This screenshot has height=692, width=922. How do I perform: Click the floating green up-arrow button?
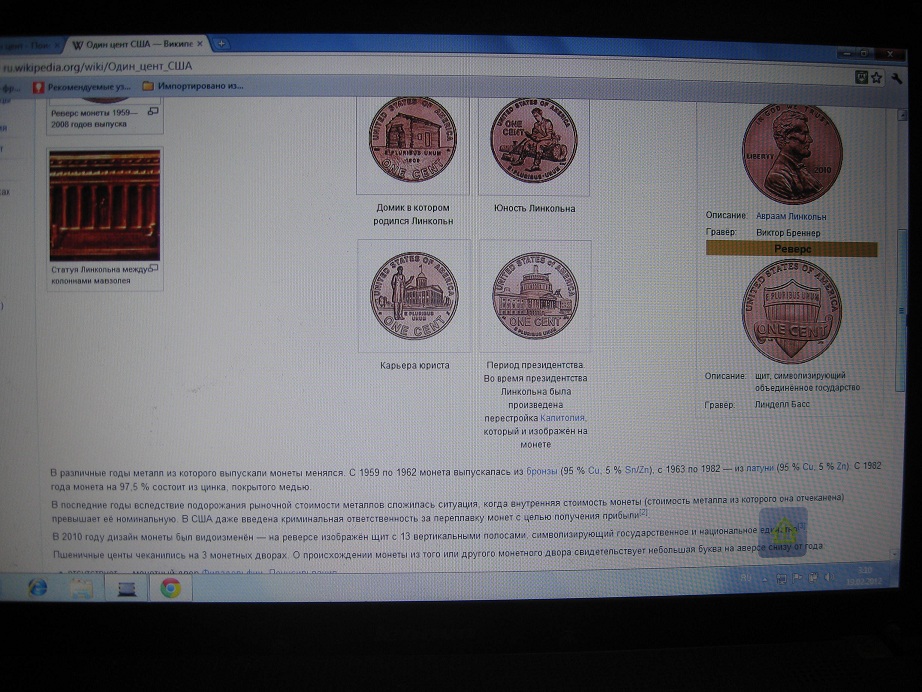tap(783, 531)
